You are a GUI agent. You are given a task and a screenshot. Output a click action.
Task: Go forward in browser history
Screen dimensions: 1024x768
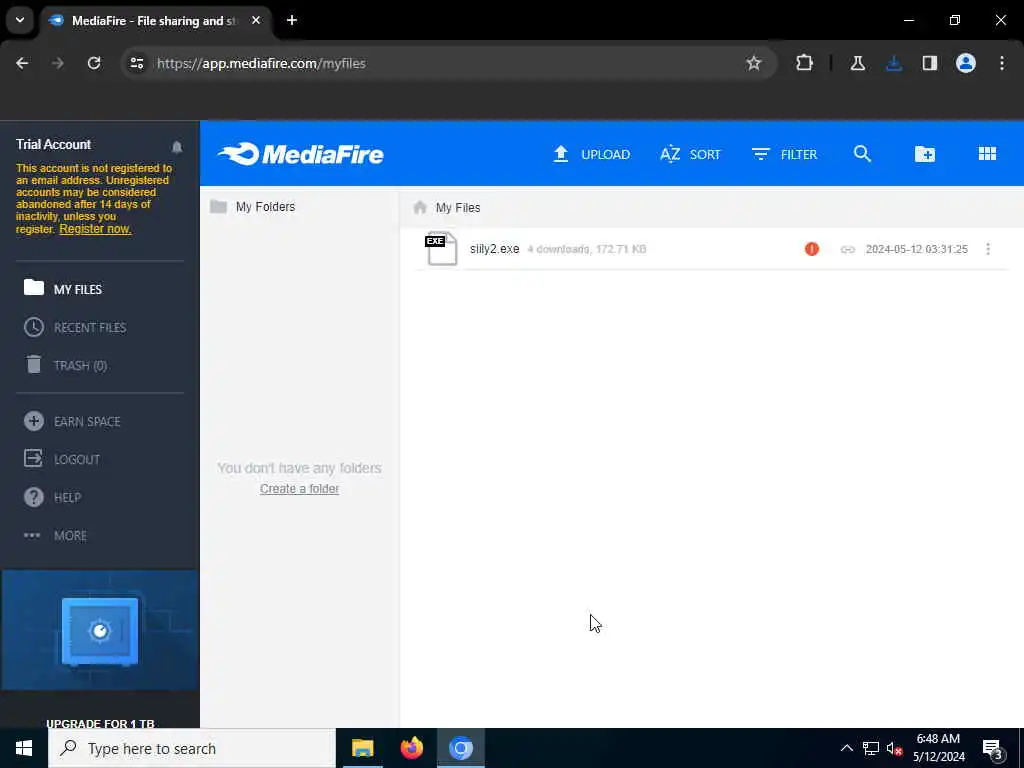58,63
